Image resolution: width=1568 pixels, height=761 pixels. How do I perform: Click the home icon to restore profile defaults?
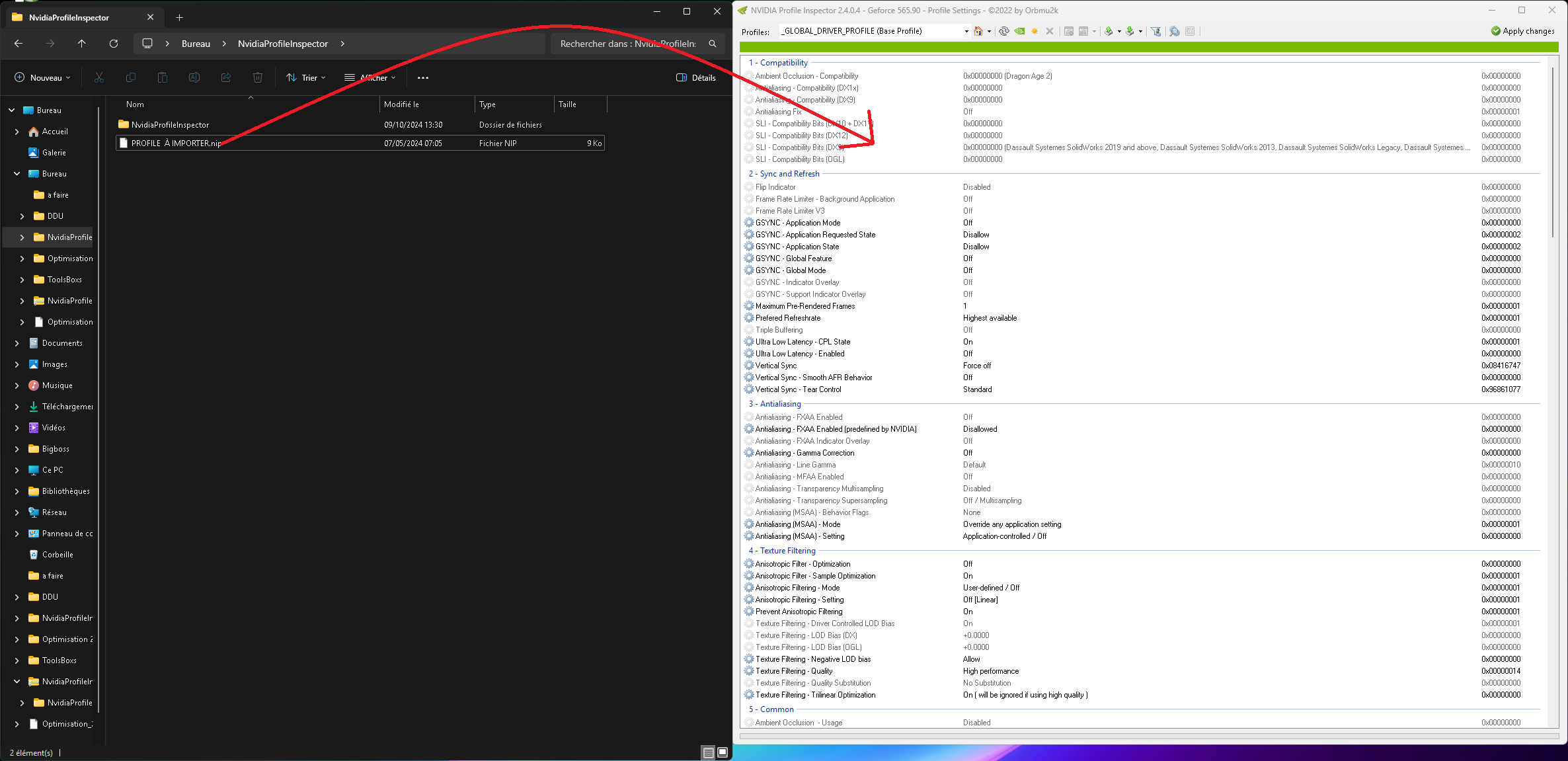pos(978,31)
